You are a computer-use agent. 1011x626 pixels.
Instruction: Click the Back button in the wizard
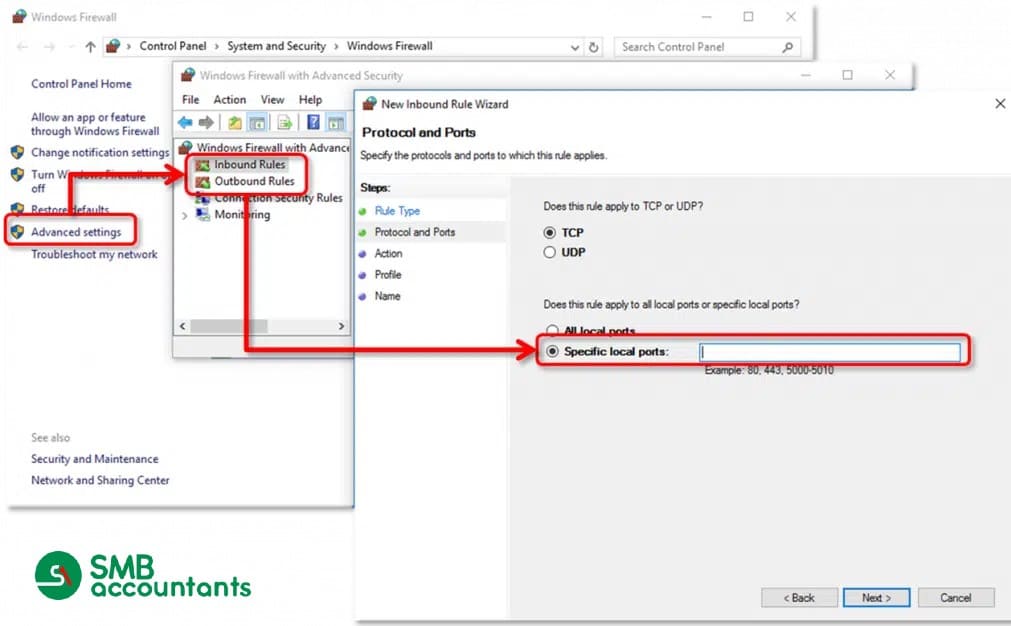799,598
